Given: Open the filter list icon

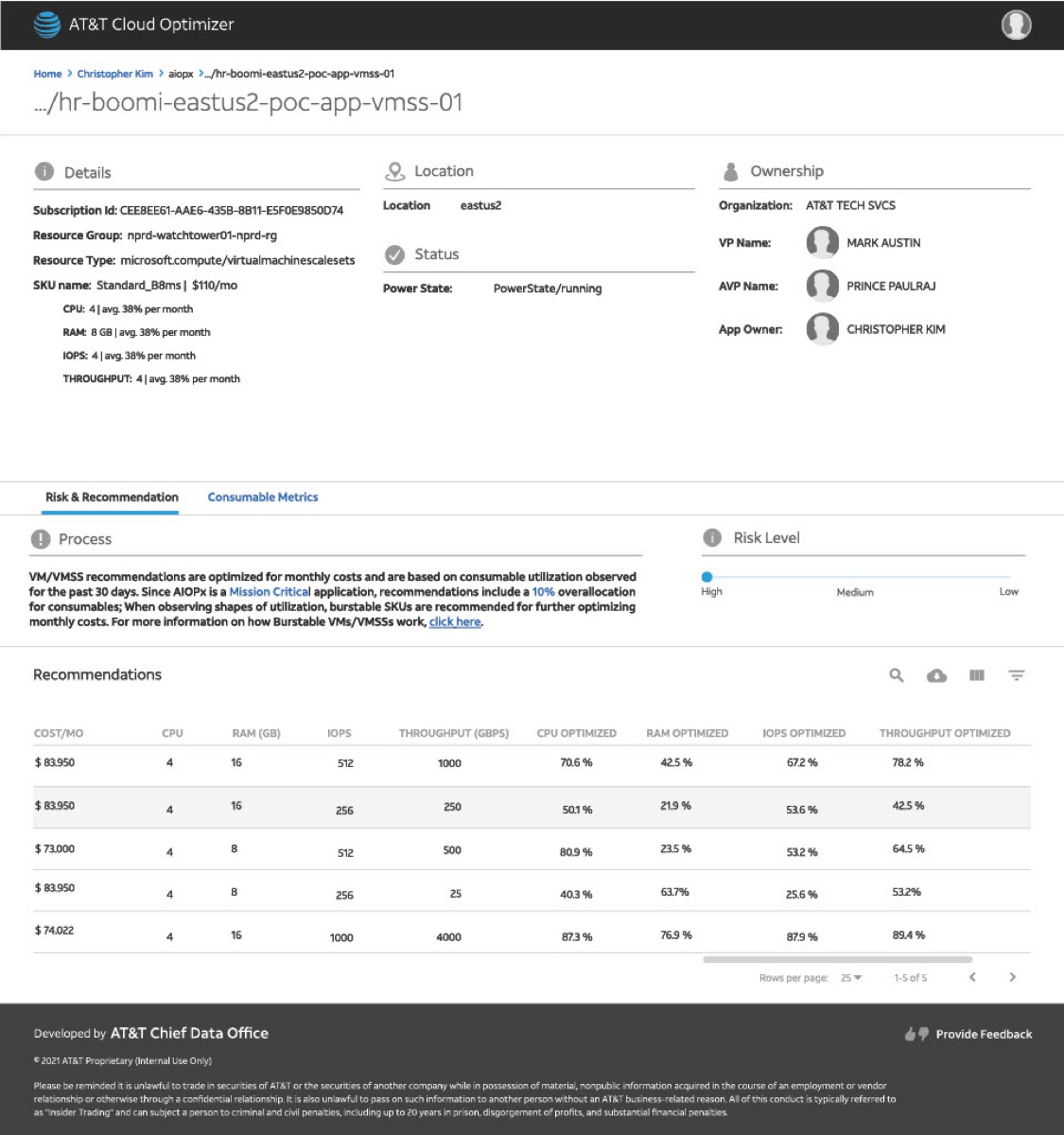Looking at the screenshot, I should (1016, 675).
